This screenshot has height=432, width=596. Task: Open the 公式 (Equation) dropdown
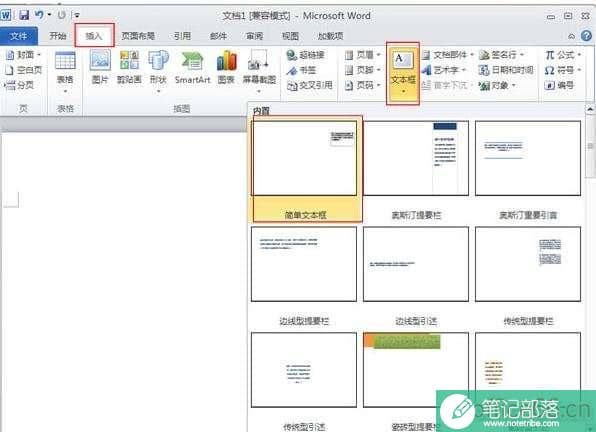pos(563,55)
